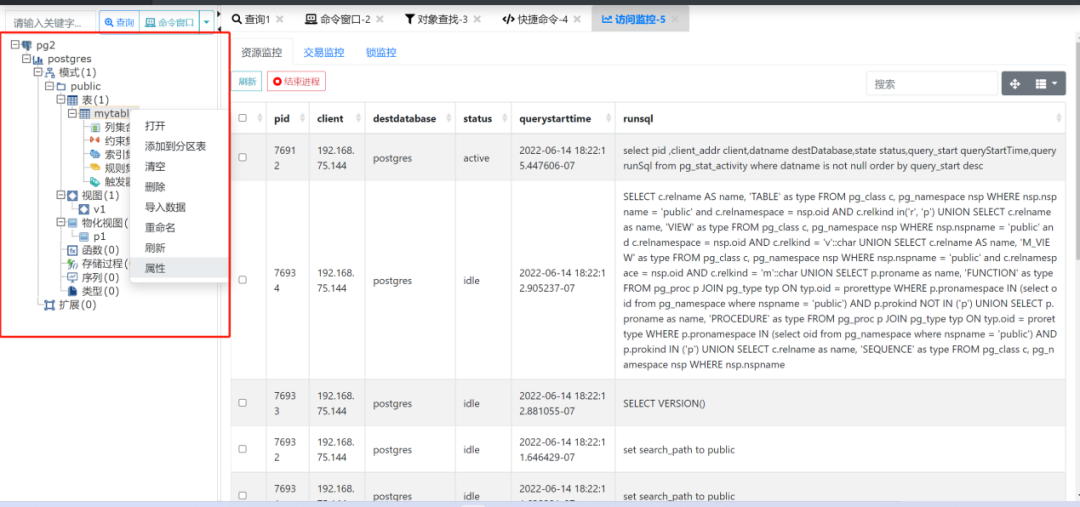
Task: Click the 列集合 columns icon
Action: point(96,127)
